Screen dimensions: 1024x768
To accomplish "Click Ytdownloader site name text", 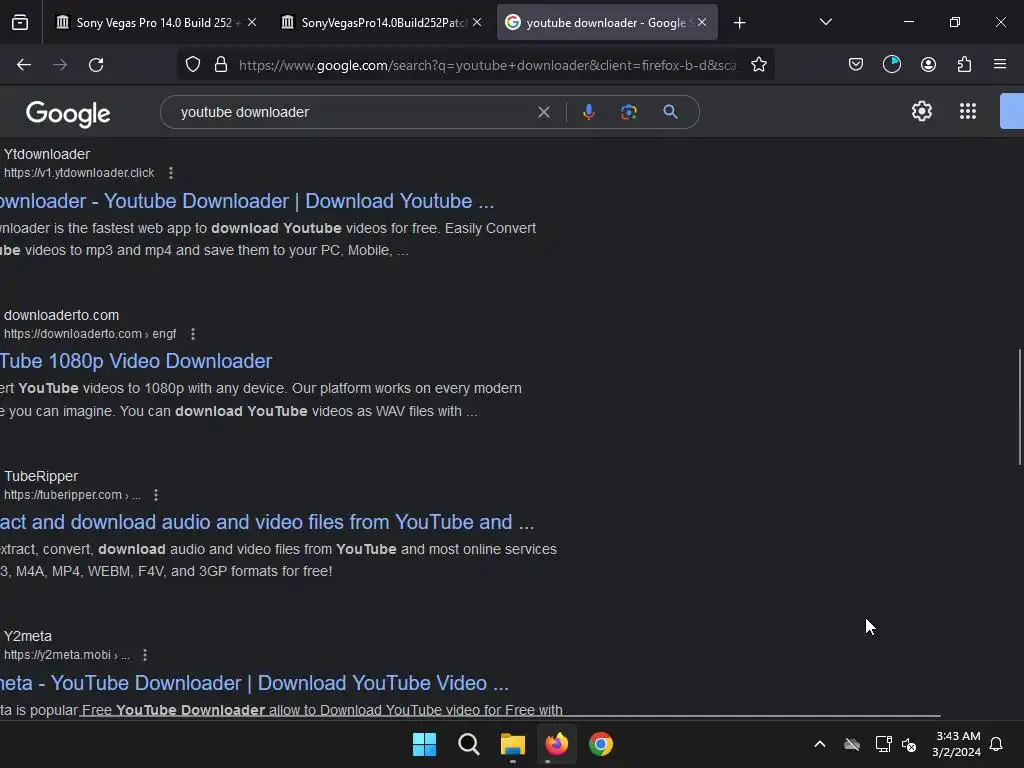I will click(x=47, y=155).
